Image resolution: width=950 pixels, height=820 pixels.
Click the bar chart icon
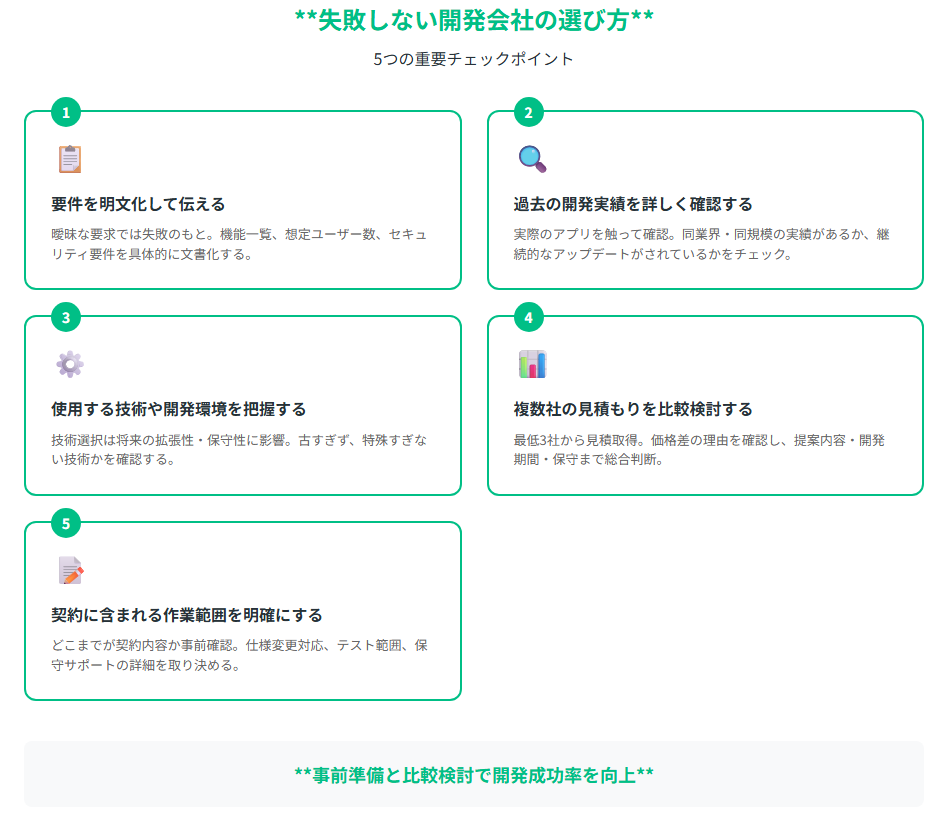[x=532, y=364]
